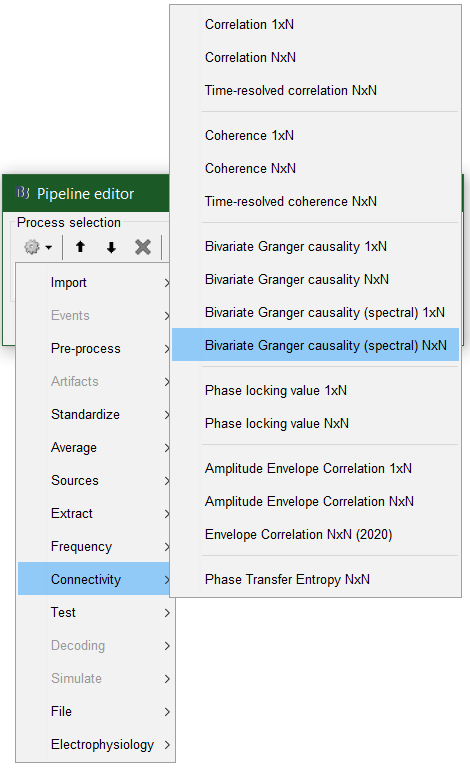Select Phase locking value 1xN
The image size is (470, 771).
[315, 390]
